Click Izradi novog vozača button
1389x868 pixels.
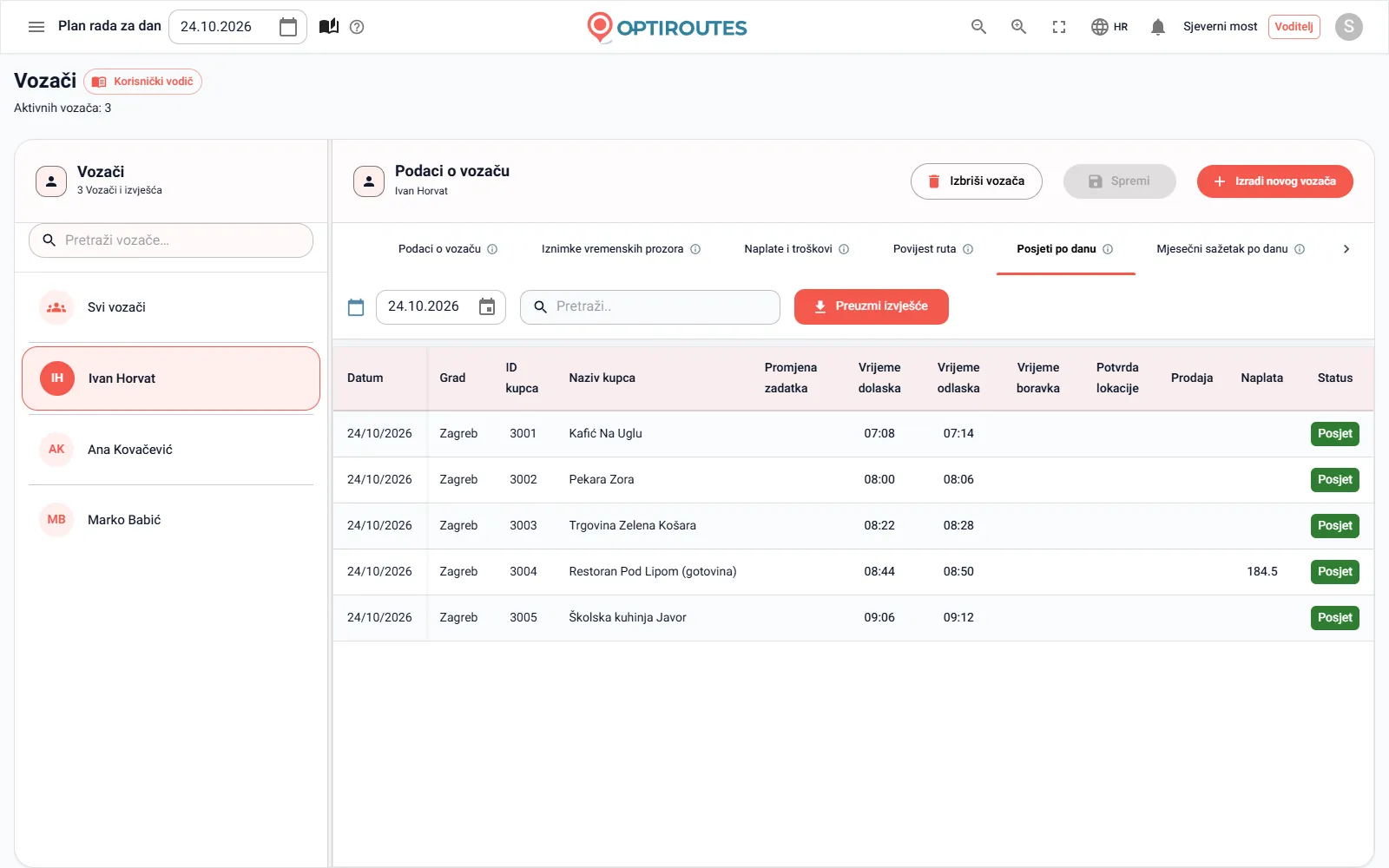[1274, 181]
